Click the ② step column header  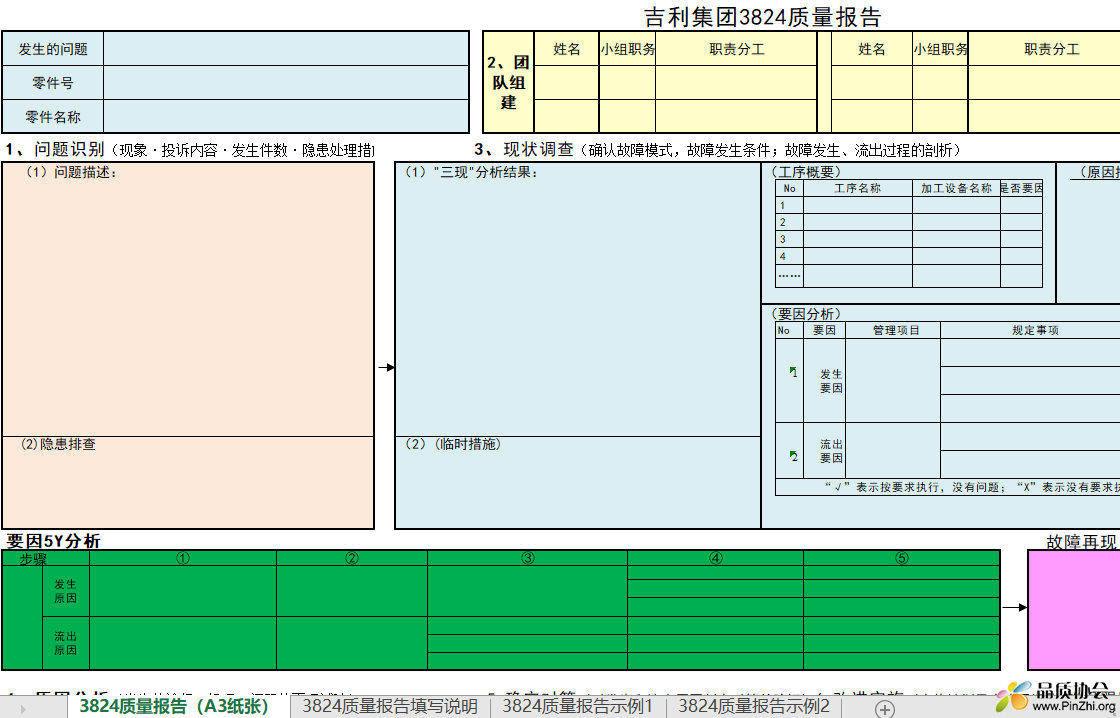point(352,559)
